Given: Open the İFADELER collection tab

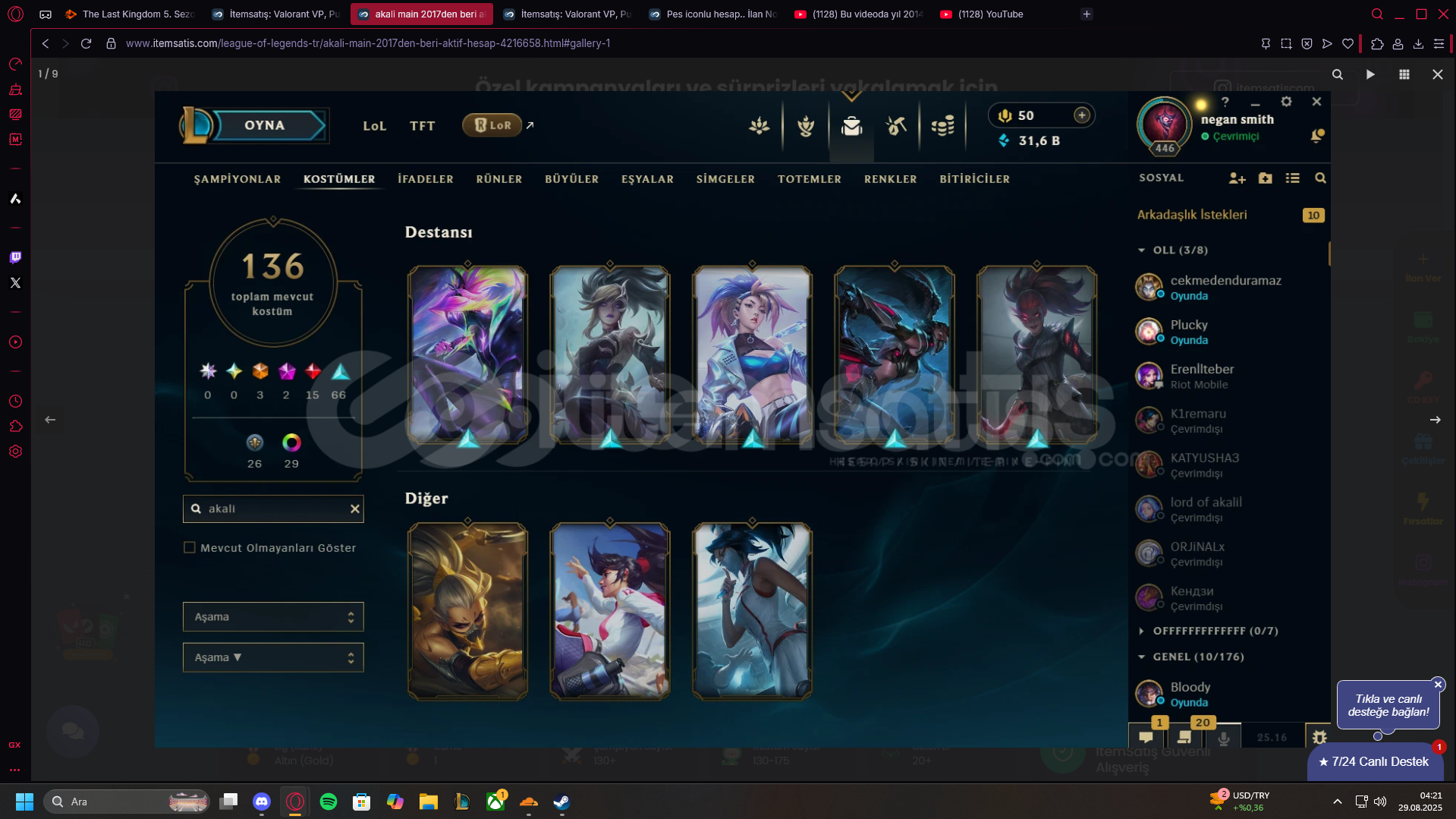Looking at the screenshot, I should coord(426,179).
